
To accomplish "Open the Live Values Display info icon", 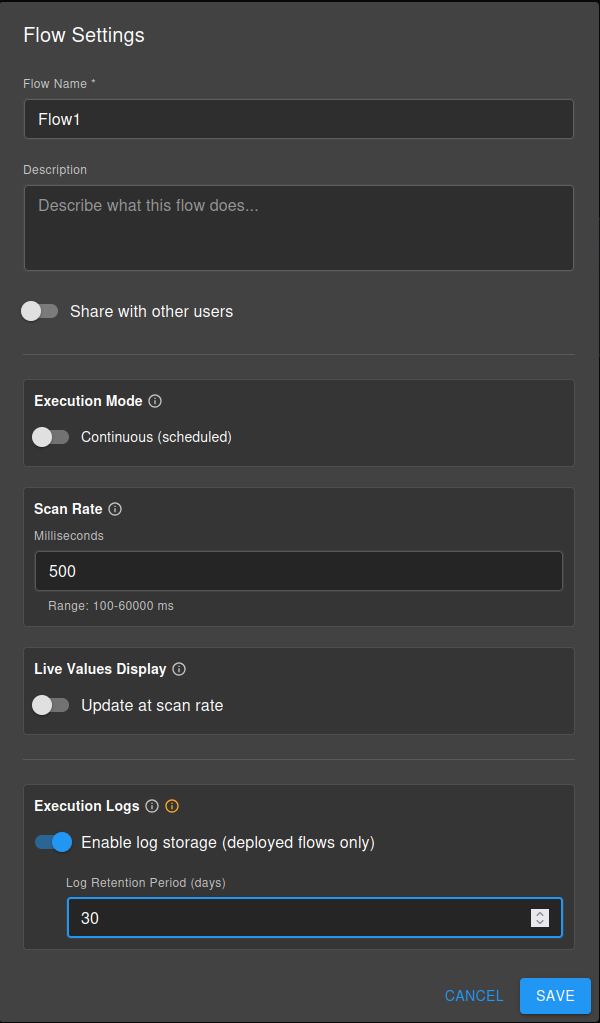I will coord(179,669).
